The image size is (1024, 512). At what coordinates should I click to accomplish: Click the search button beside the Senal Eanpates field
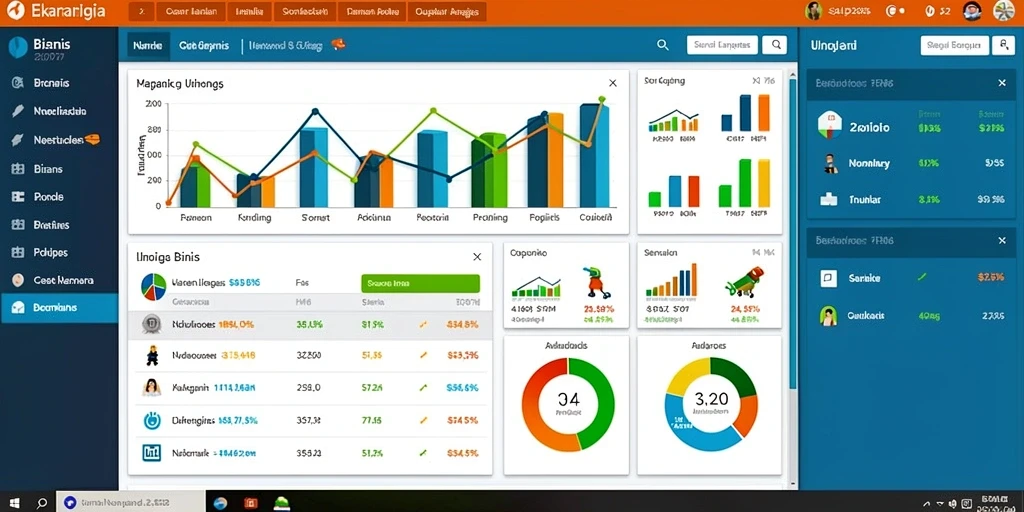coord(775,45)
